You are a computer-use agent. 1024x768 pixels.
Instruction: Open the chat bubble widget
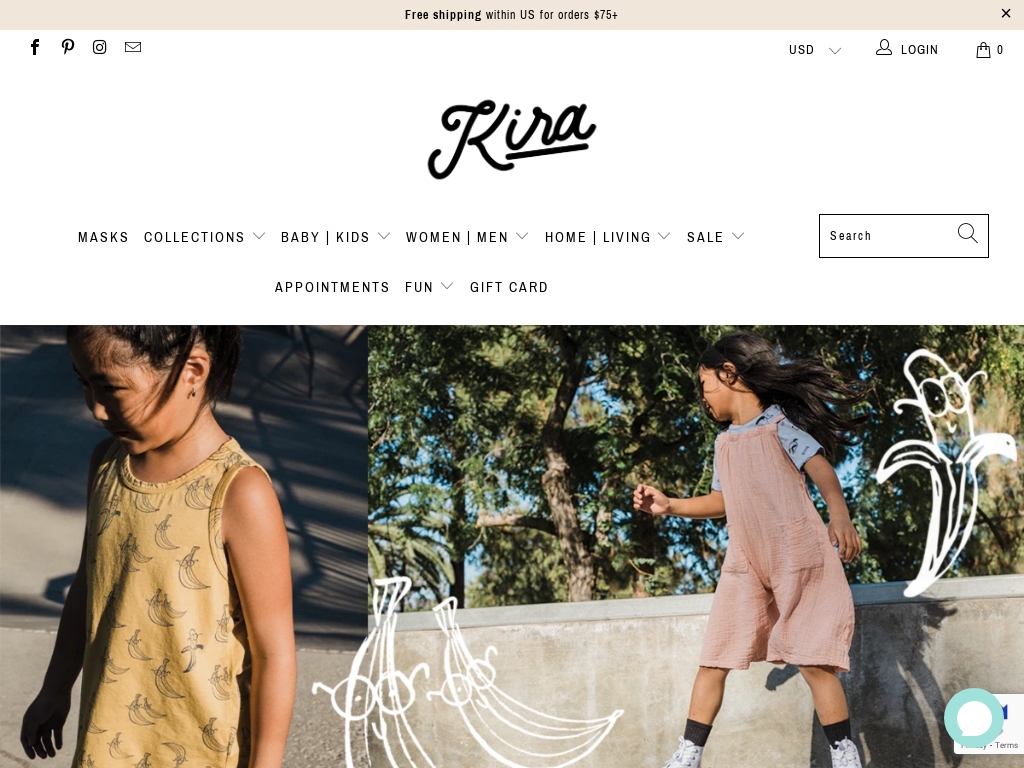[974, 718]
